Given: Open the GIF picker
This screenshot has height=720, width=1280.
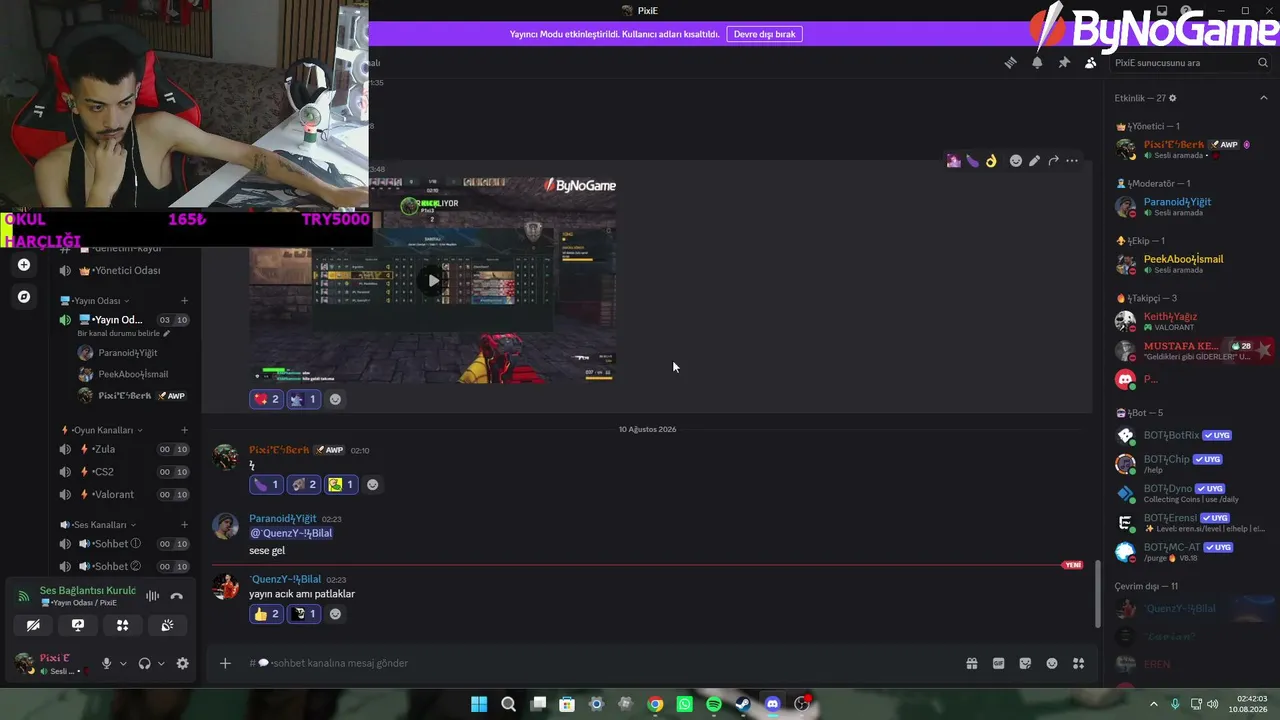Looking at the screenshot, I should tap(998, 663).
